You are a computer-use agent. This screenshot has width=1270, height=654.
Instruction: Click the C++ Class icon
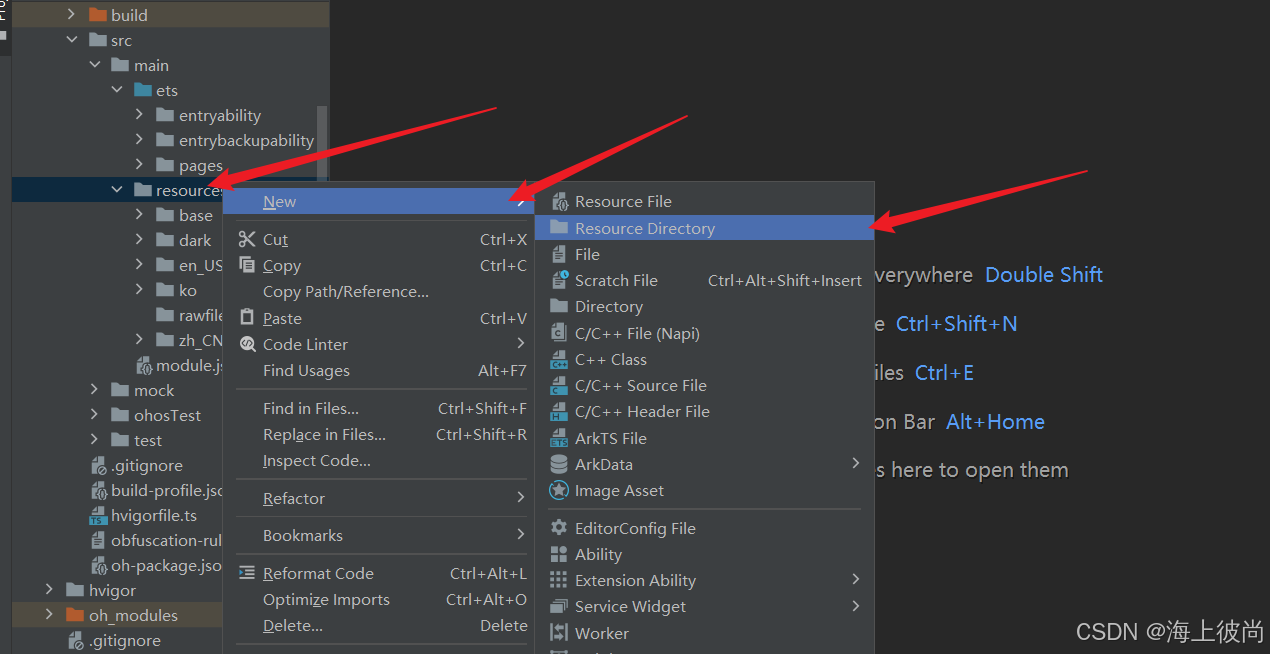point(559,360)
